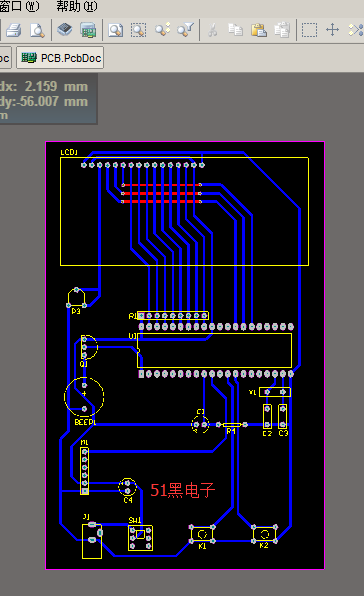Click the red 51黑电子 text on board
Image resolution: width=364 pixels, height=596 pixels.
pos(183,490)
